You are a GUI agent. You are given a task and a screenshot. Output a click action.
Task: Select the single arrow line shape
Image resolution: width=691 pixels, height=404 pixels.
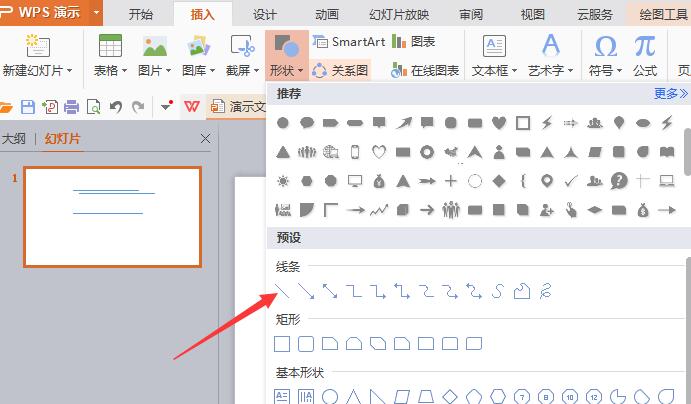click(306, 291)
